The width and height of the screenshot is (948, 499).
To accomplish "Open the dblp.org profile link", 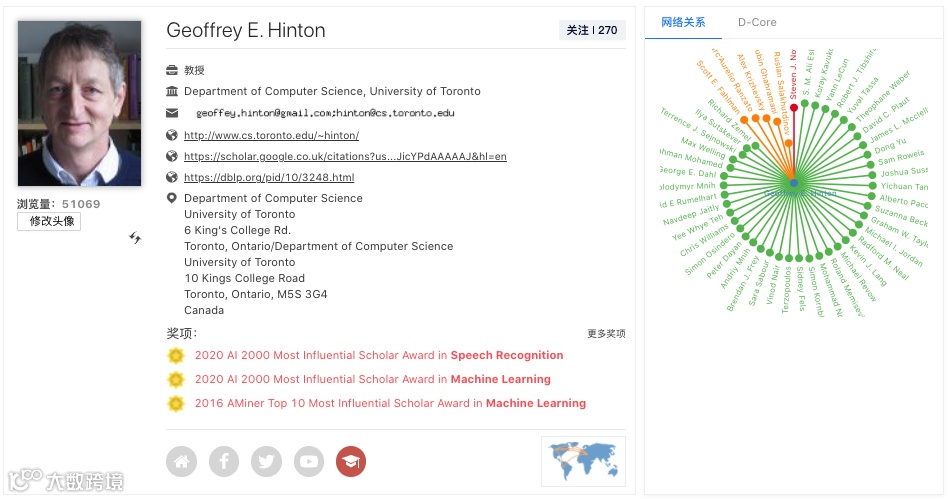I will point(269,177).
